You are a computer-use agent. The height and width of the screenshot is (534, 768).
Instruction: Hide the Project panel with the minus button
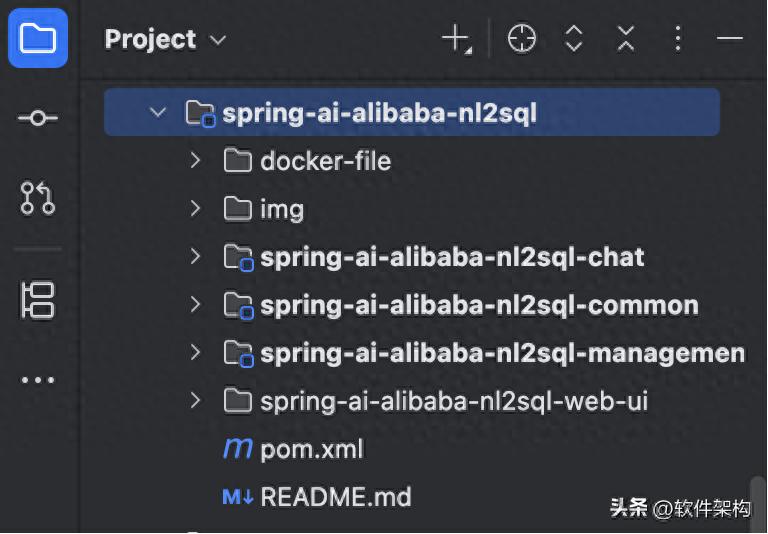coord(730,39)
